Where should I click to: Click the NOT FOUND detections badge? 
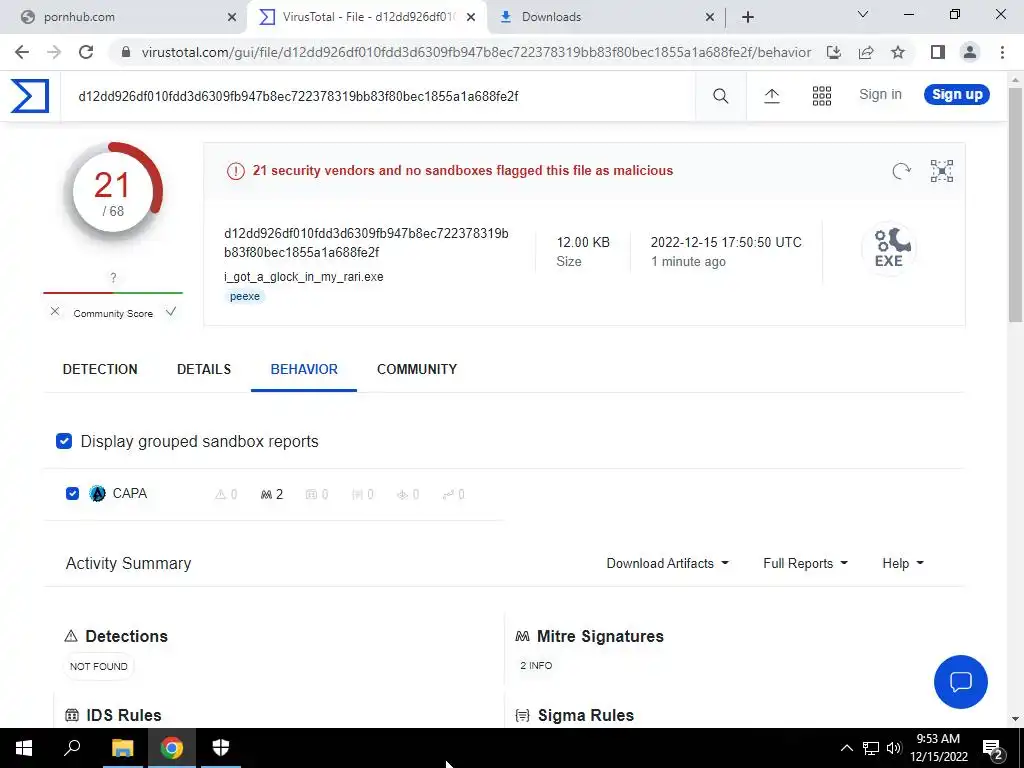(99, 666)
